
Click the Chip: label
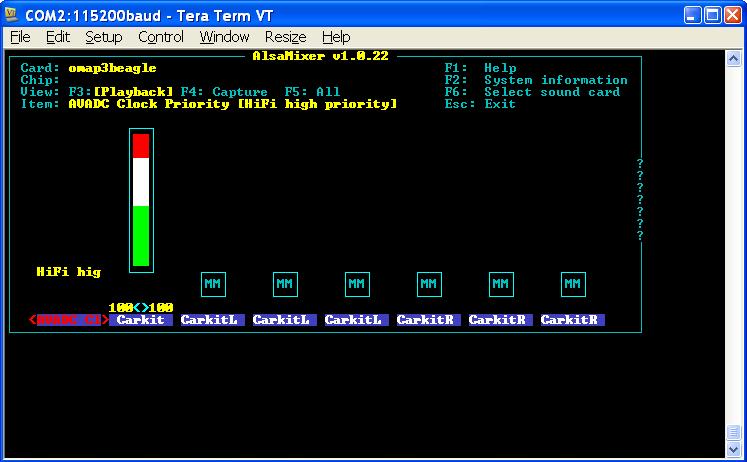(40, 80)
